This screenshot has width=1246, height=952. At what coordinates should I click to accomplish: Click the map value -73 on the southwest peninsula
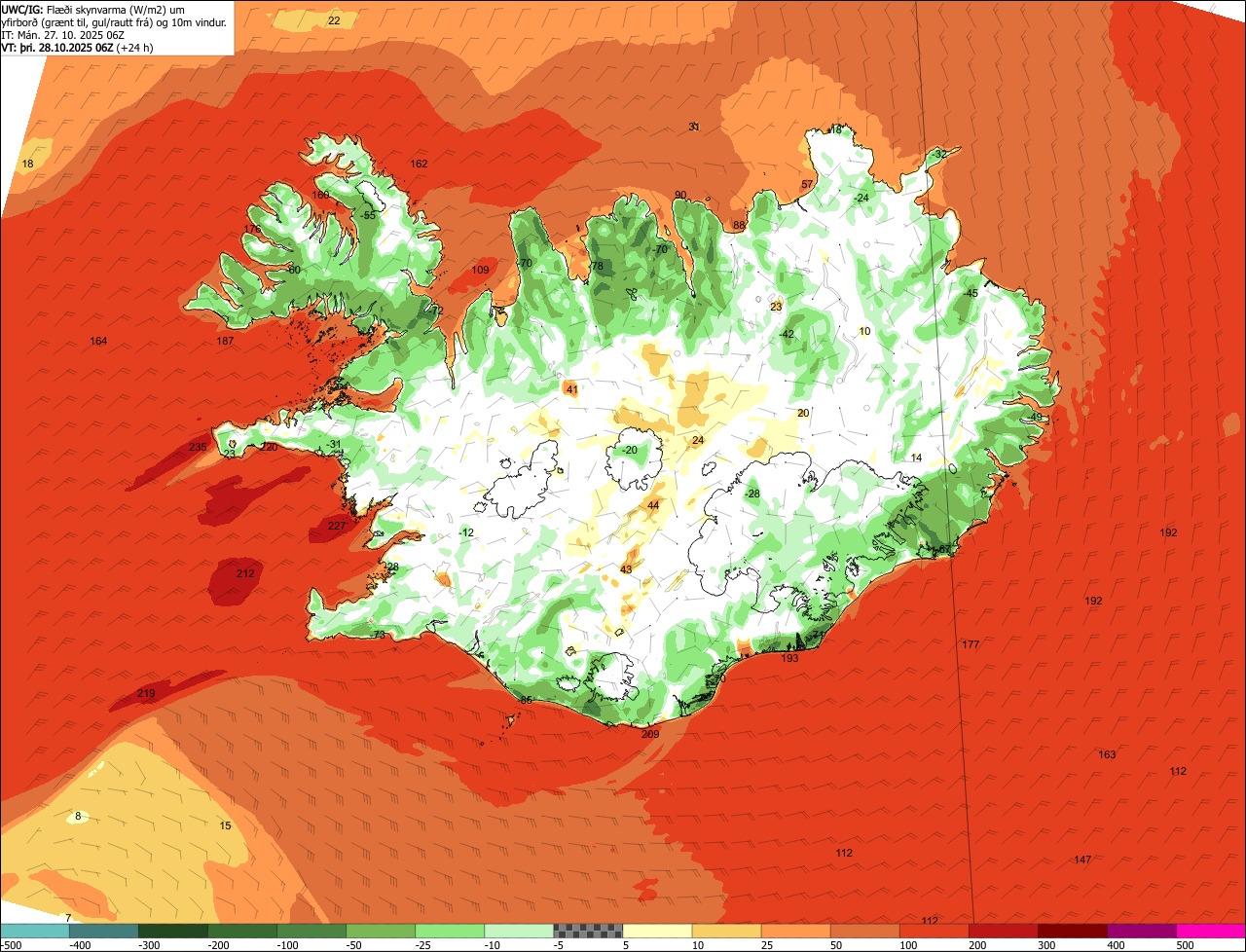378,635
